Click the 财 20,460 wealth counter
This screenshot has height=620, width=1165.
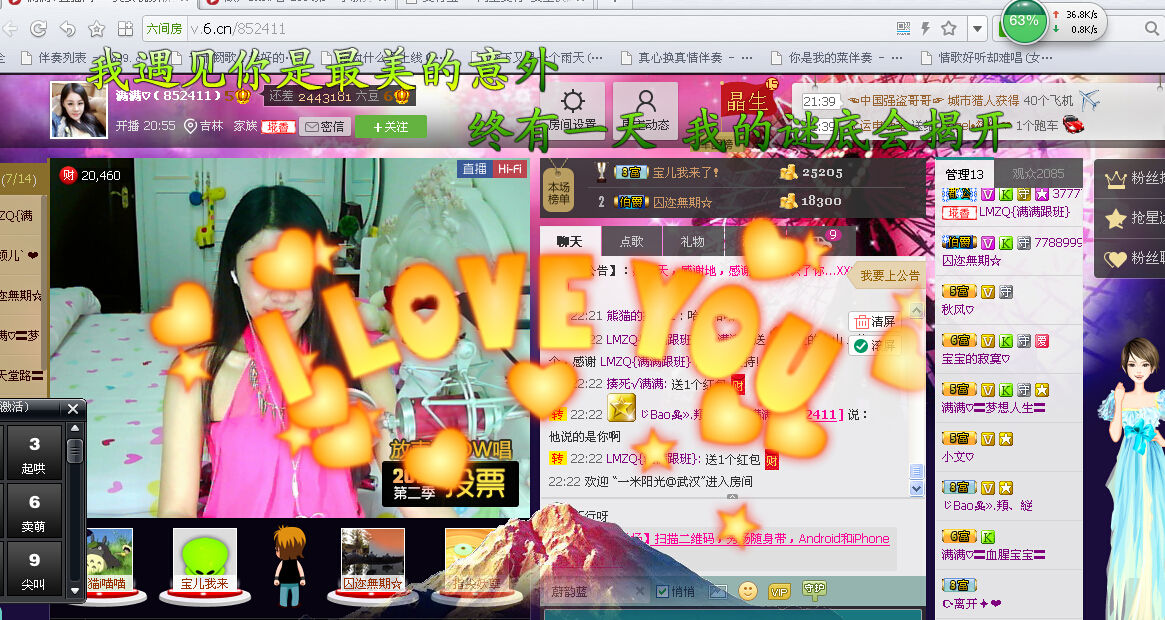(90, 175)
